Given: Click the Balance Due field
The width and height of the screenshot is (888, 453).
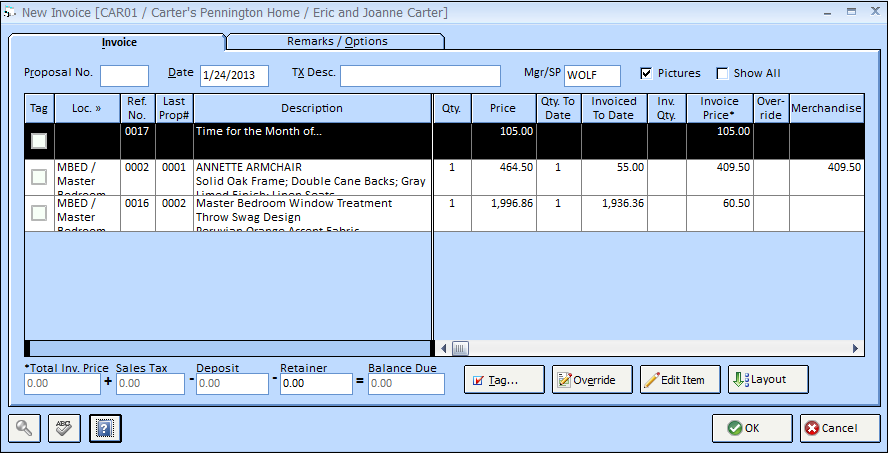Looking at the screenshot, I should pyautogui.click(x=407, y=384).
